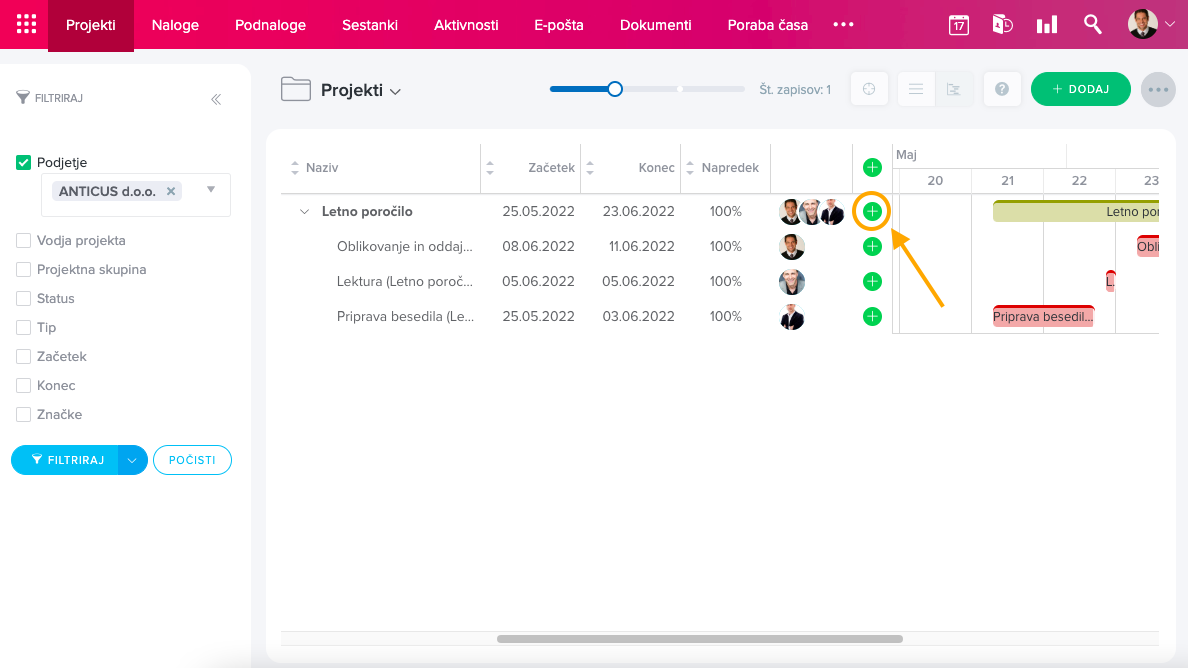The image size is (1188, 668).
Task: Collapse the filter sidebar panel
Action: [x=216, y=99]
